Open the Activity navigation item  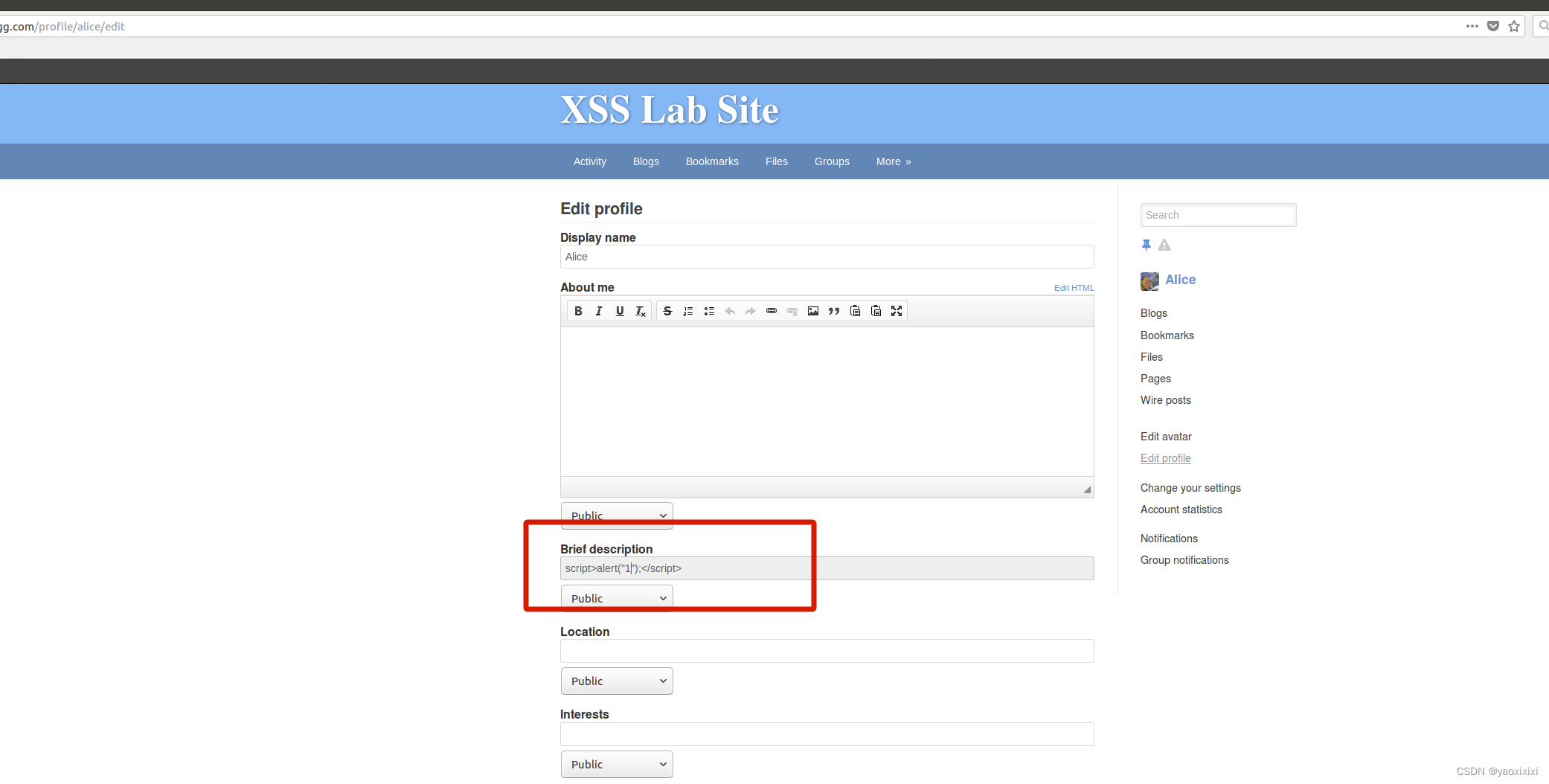pyautogui.click(x=590, y=161)
